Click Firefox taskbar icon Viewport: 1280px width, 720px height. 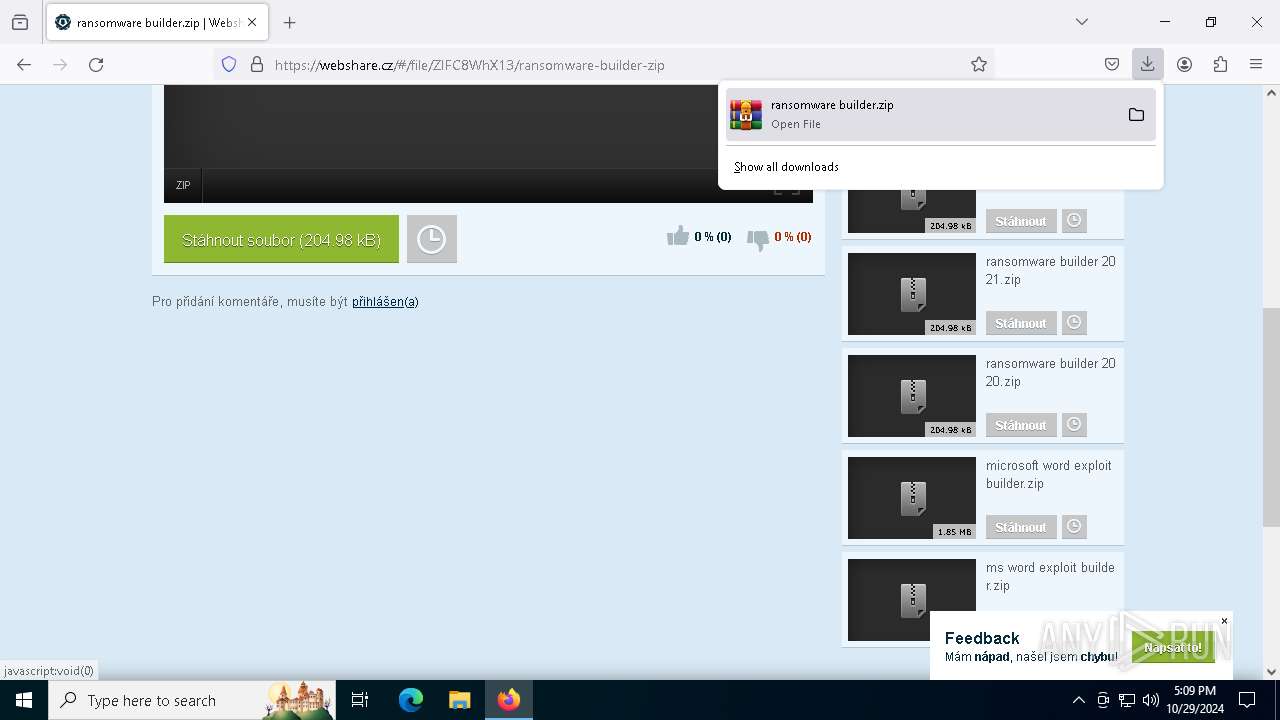point(508,700)
